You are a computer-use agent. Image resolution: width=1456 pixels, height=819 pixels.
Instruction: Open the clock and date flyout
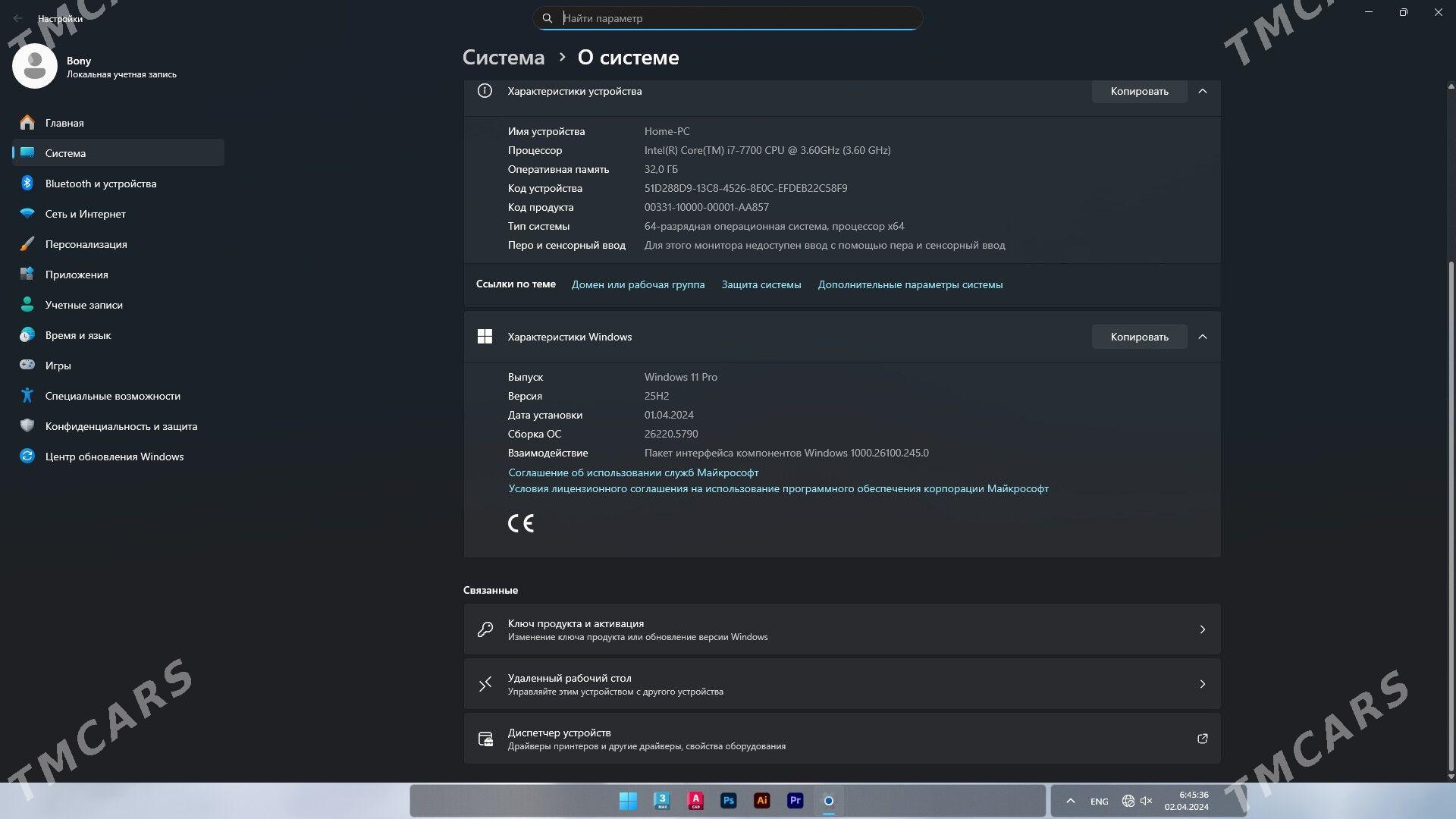(1187, 801)
